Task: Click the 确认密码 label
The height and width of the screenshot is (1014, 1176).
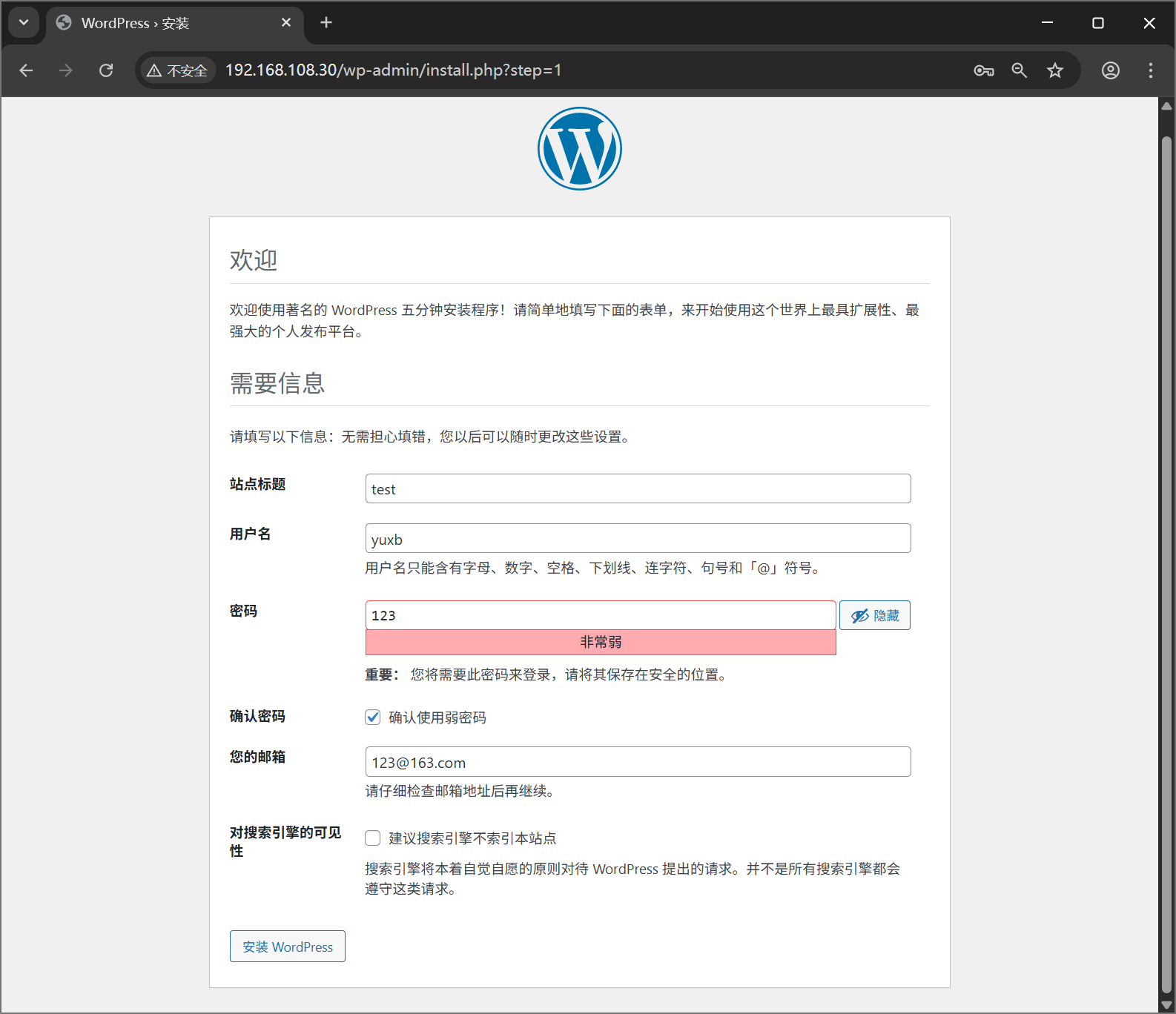Action: click(258, 716)
